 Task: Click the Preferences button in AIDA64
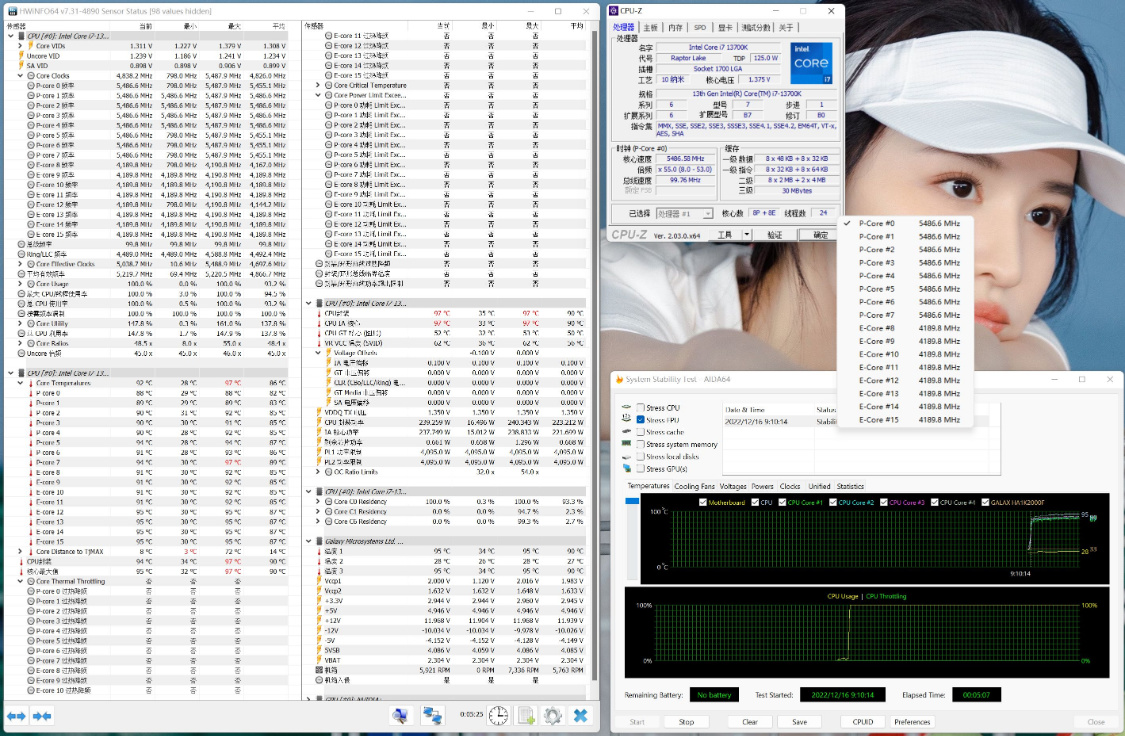click(x=912, y=722)
